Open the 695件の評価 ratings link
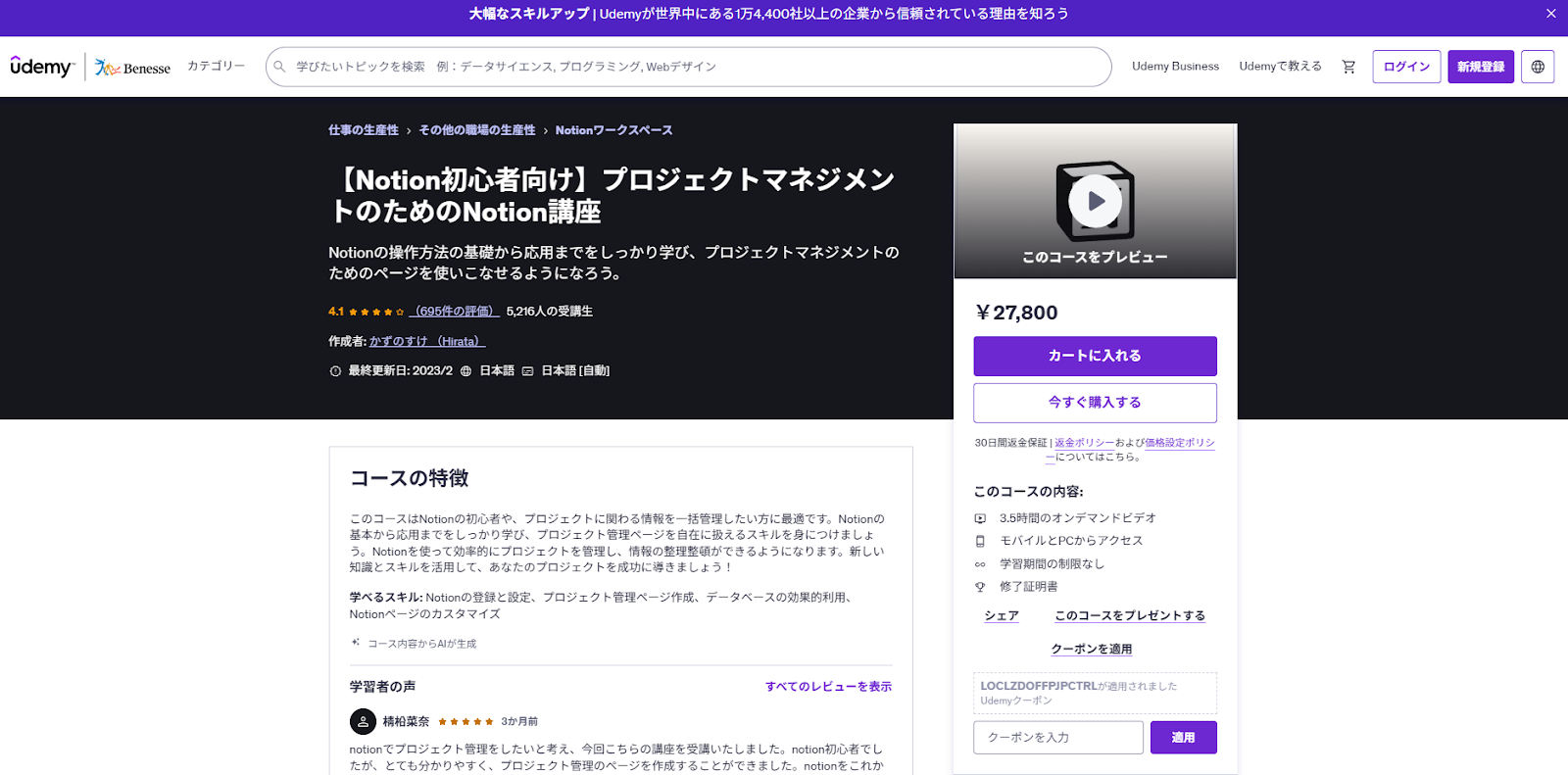 tap(454, 312)
